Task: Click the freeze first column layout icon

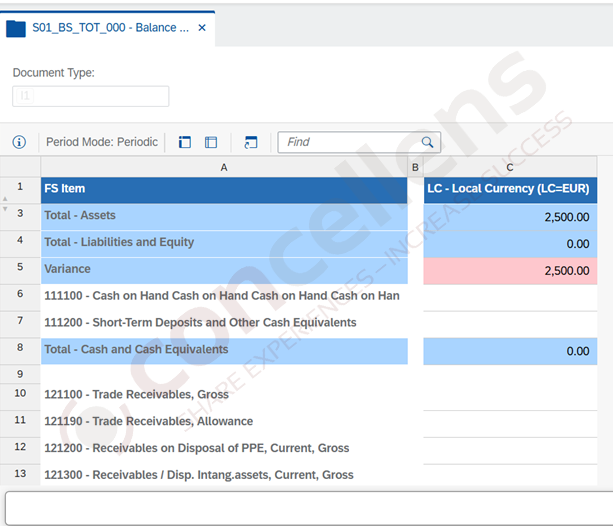Action: click(x=185, y=142)
